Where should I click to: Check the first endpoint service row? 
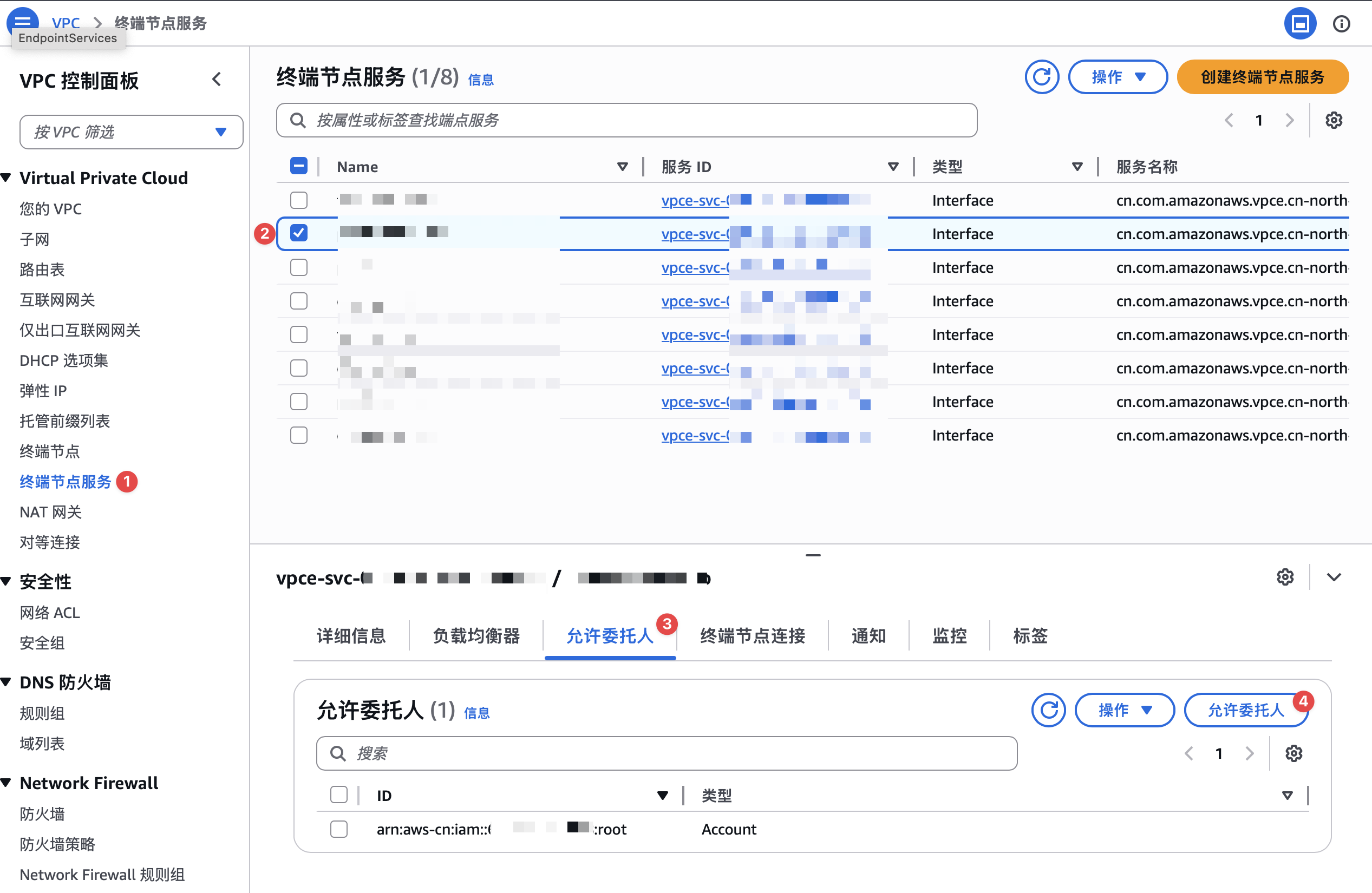(299, 200)
